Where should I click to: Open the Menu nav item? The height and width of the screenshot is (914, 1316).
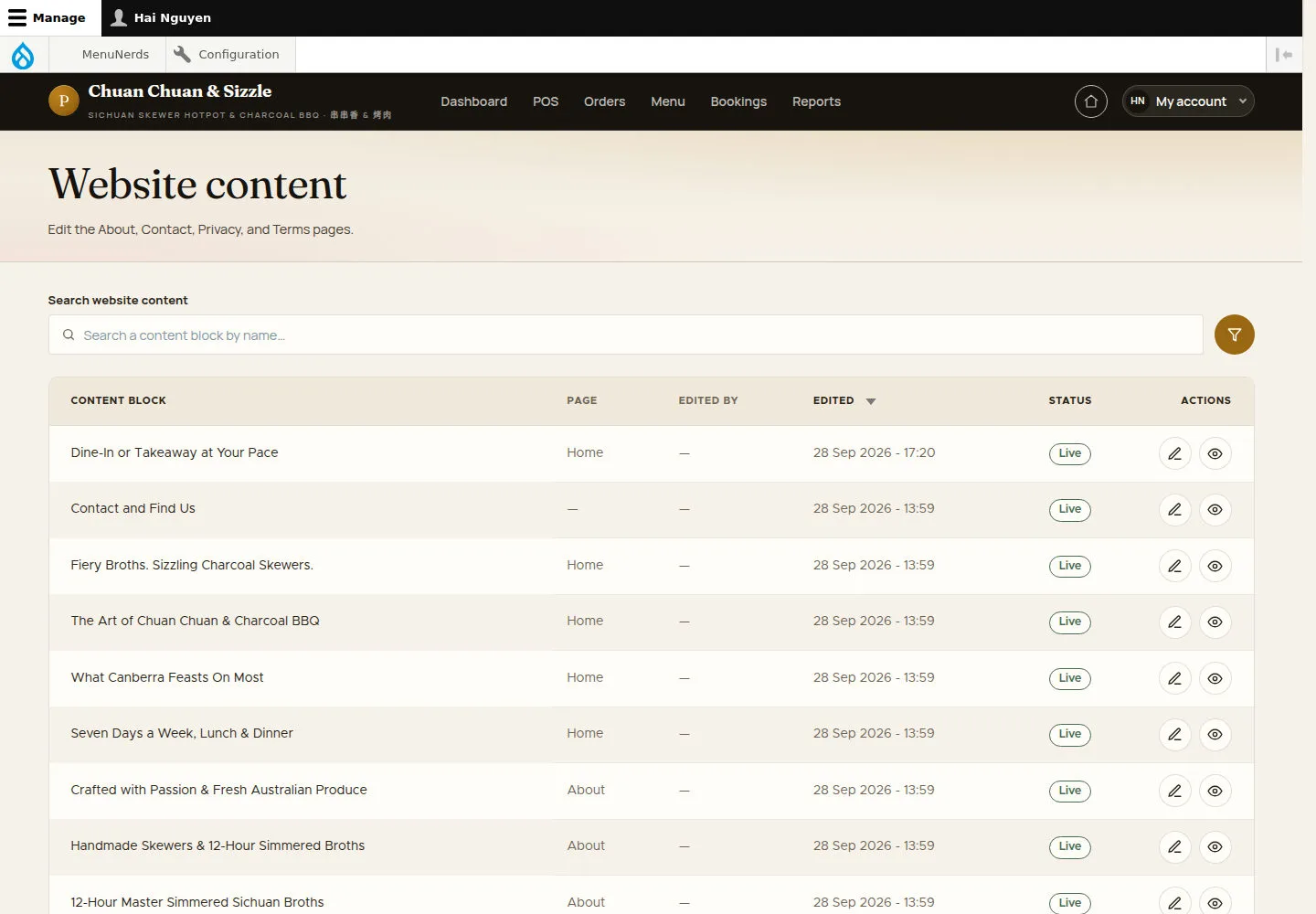click(668, 101)
